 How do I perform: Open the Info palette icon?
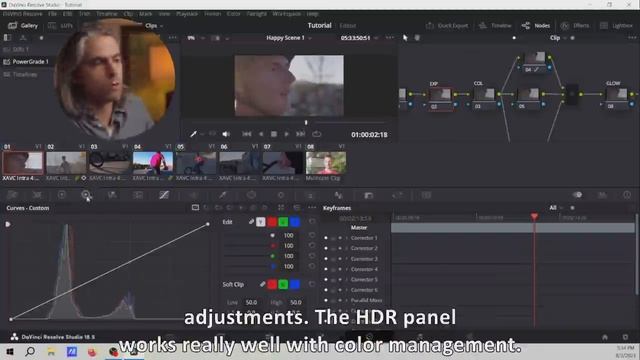tap(627, 195)
